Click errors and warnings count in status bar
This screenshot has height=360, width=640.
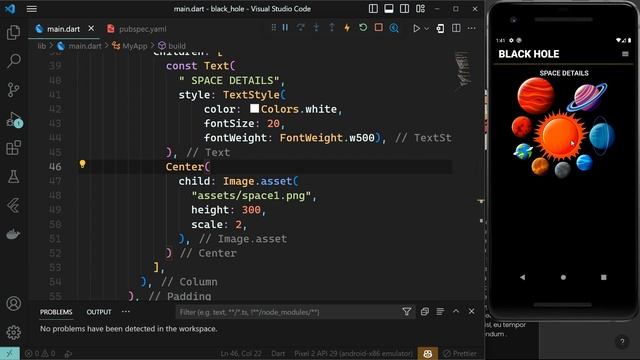tap(40, 353)
